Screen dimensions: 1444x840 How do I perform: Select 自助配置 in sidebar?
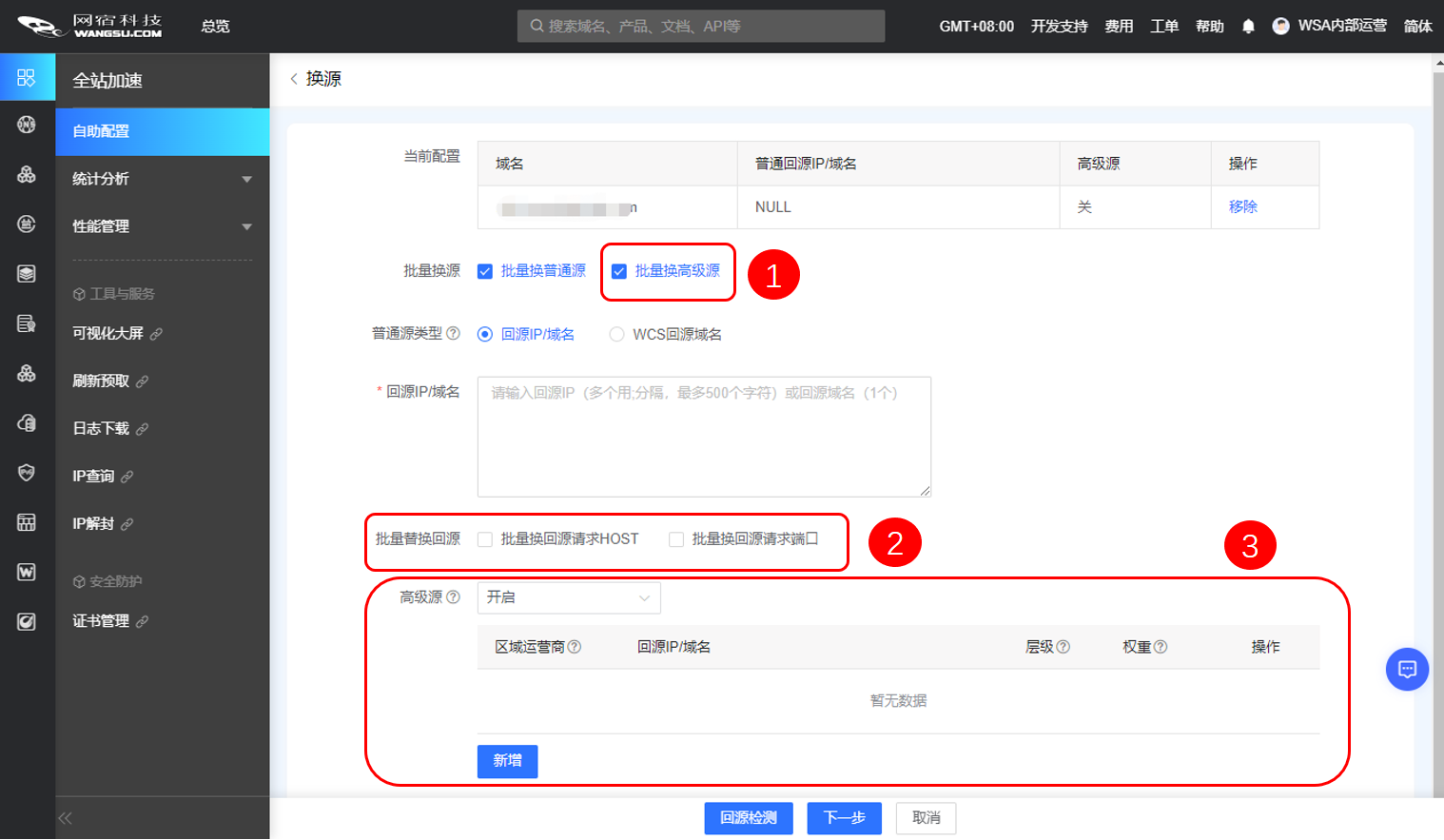pyautogui.click(x=163, y=131)
